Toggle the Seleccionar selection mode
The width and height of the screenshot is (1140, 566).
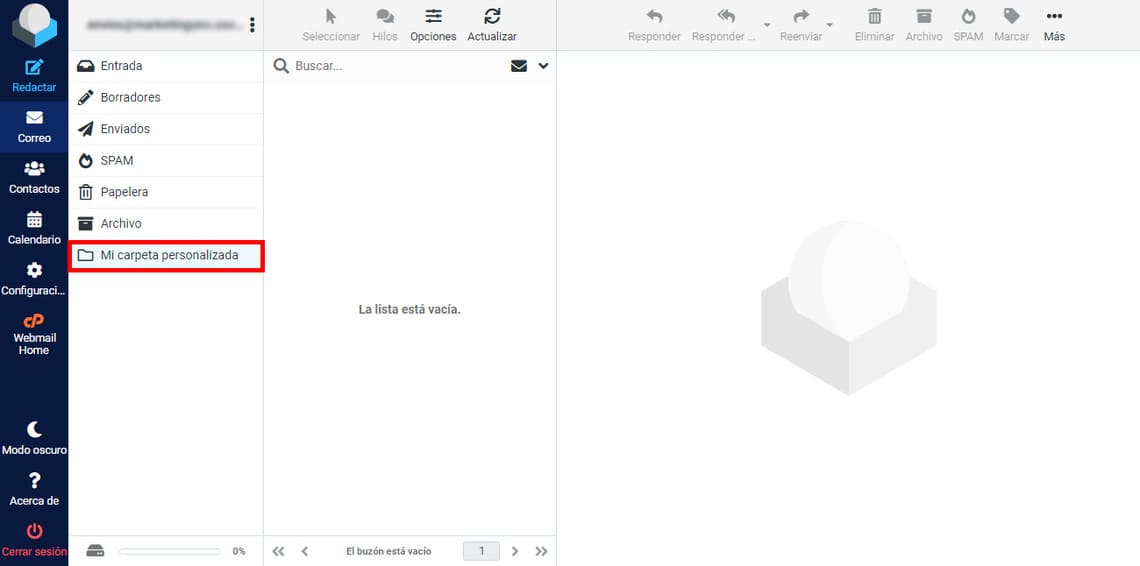coord(331,25)
